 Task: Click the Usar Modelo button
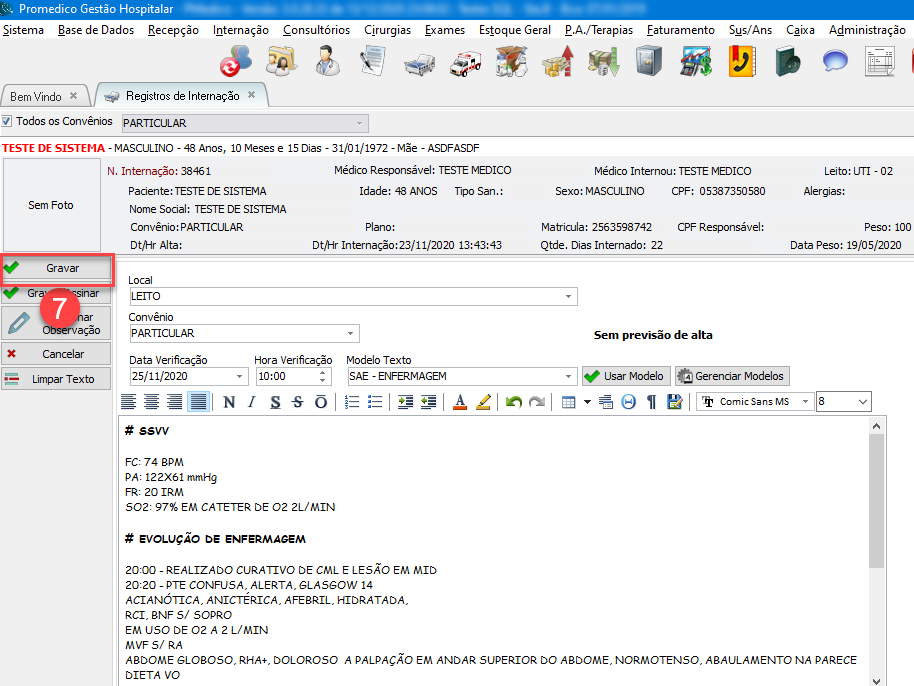pos(625,377)
